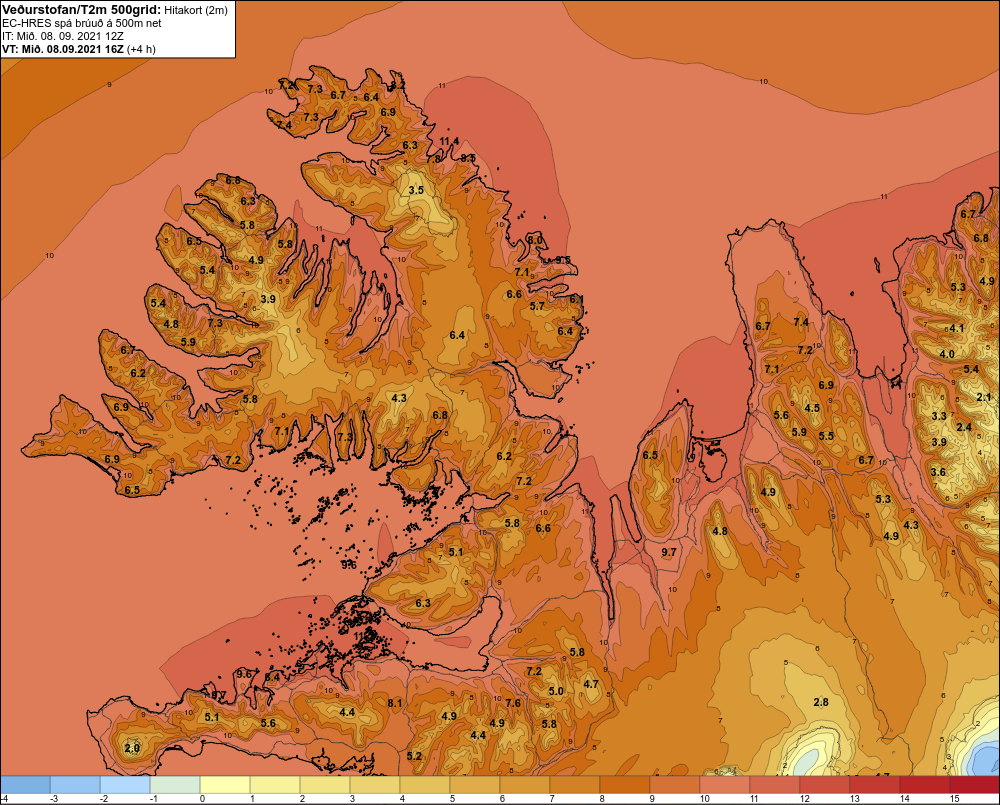1000x805 pixels.
Task: Click legend swatch between 12 and 13
Action: 825,785
